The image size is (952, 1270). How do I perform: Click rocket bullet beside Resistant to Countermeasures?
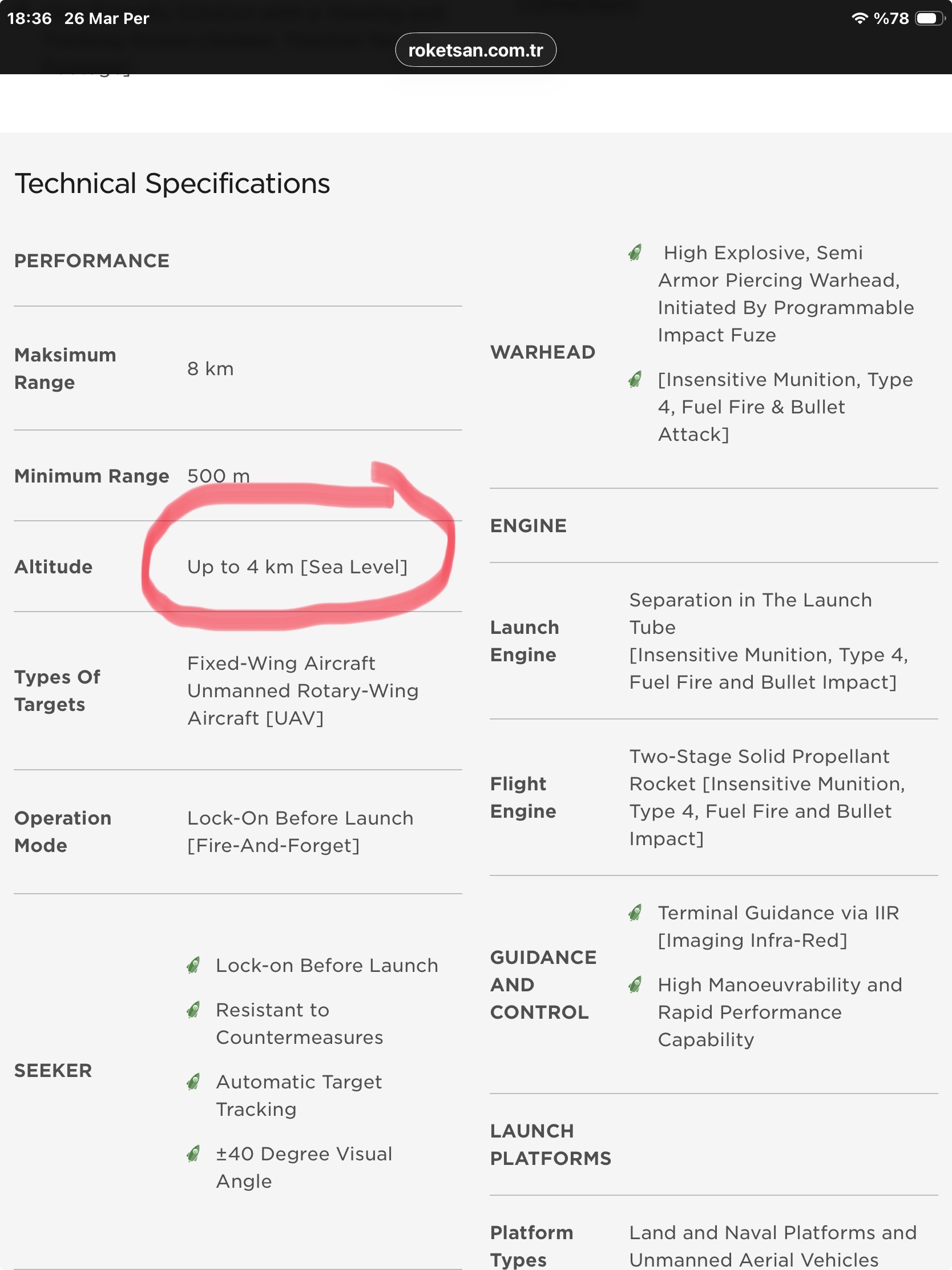[193, 1010]
